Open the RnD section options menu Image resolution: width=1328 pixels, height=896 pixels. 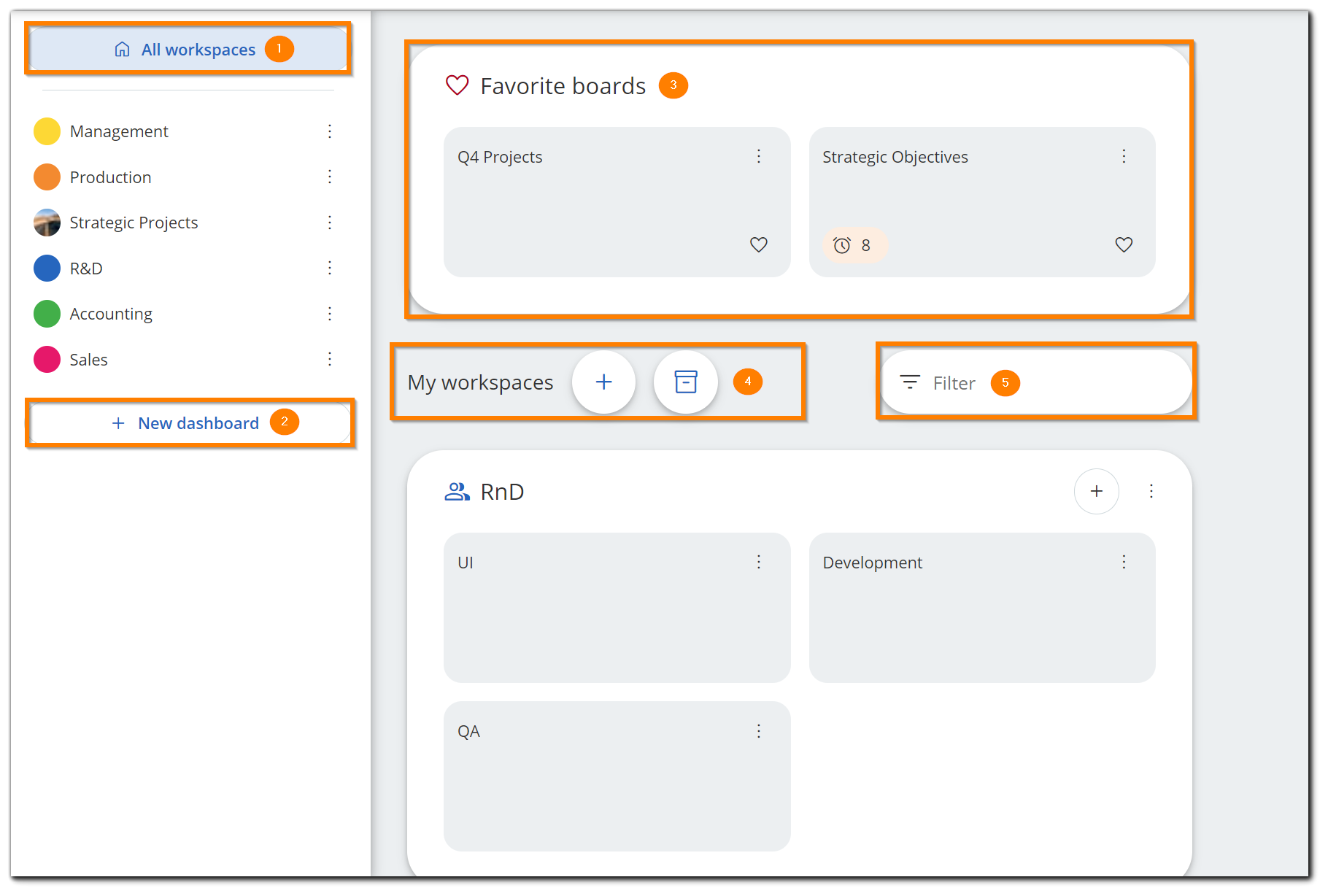coord(1151,492)
